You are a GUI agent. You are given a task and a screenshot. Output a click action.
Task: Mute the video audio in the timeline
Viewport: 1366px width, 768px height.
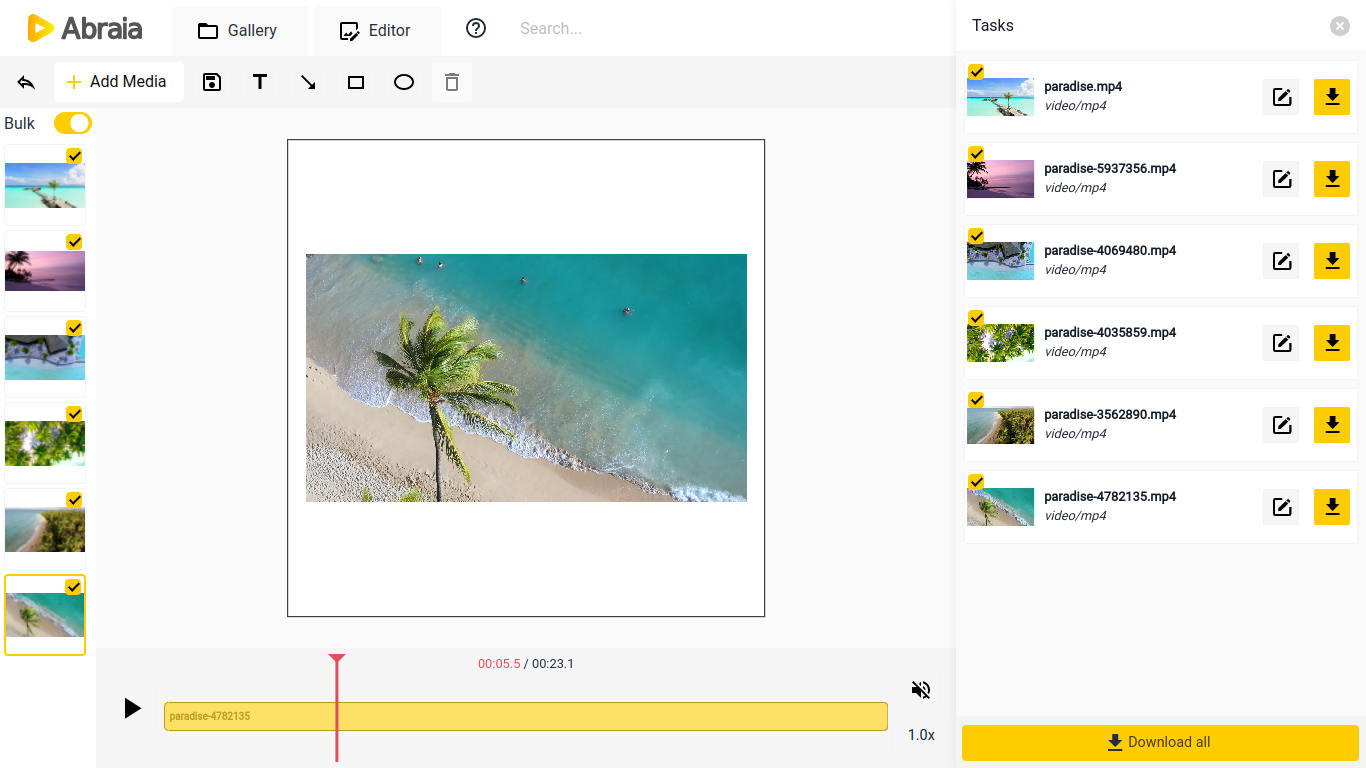tap(920, 689)
